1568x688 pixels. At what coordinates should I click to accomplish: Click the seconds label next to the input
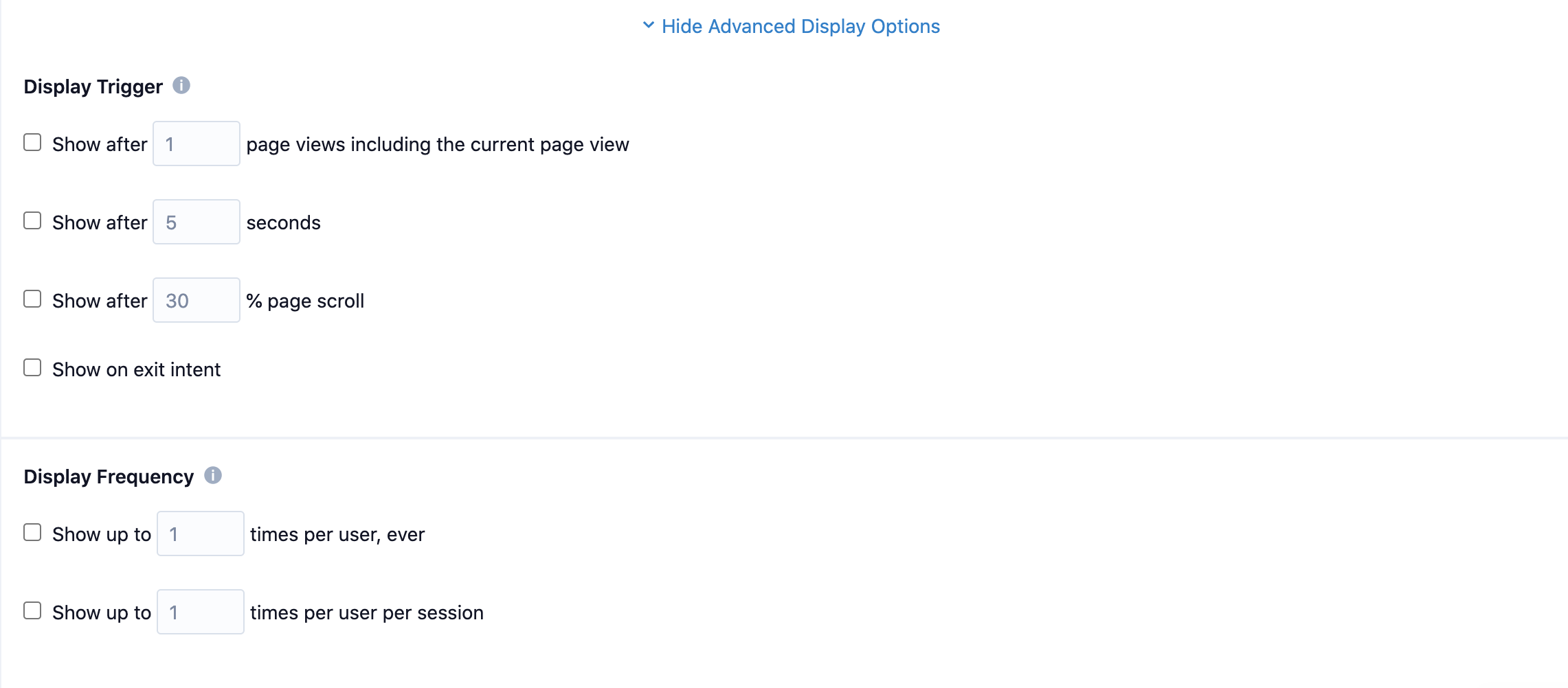[x=284, y=222]
